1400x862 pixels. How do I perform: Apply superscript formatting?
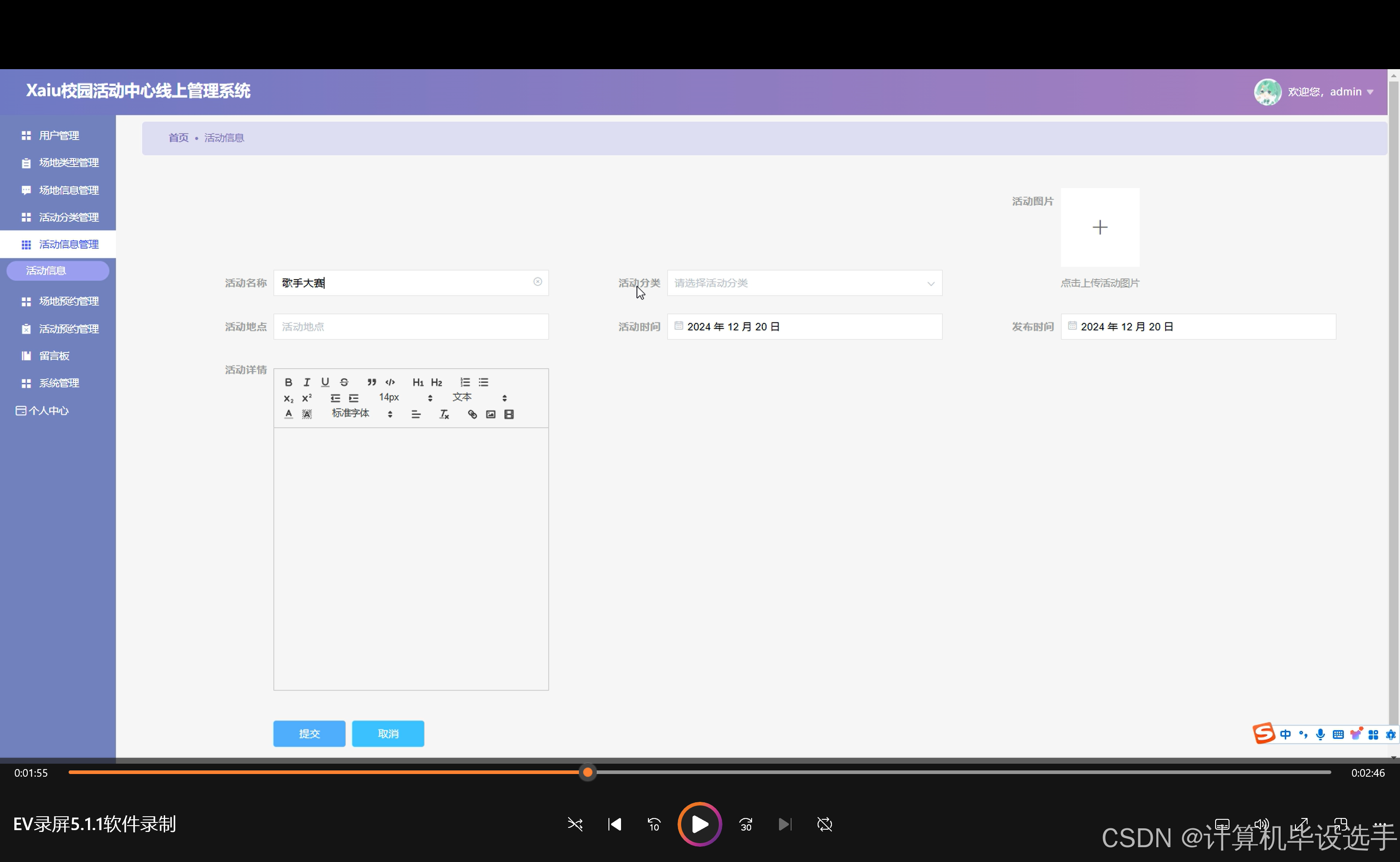tap(306, 398)
